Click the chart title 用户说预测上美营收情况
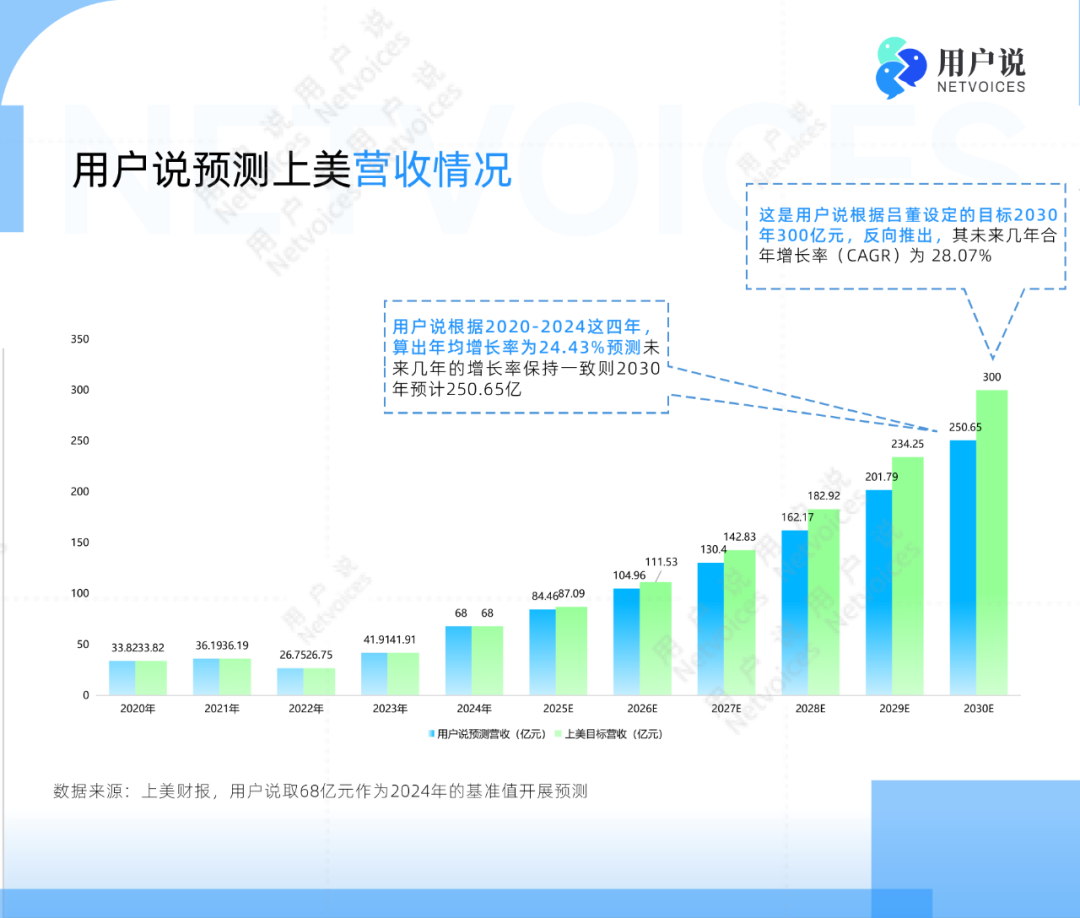The width and height of the screenshot is (1080, 918). click(292, 169)
